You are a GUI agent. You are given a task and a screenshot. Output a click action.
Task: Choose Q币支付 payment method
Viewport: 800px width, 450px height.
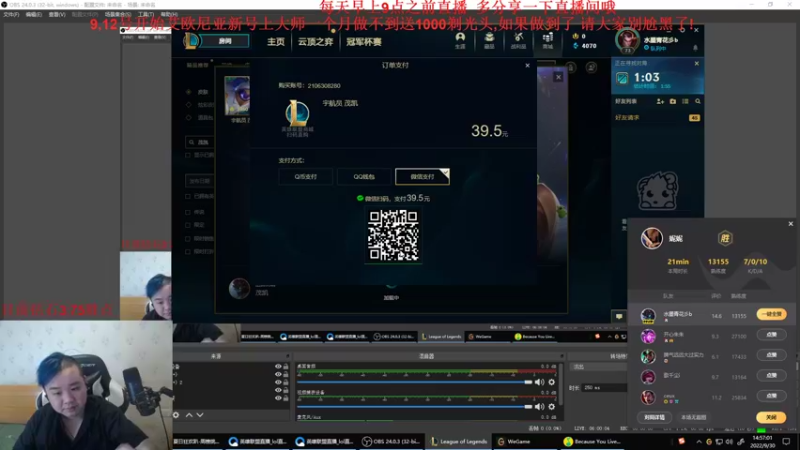306,177
